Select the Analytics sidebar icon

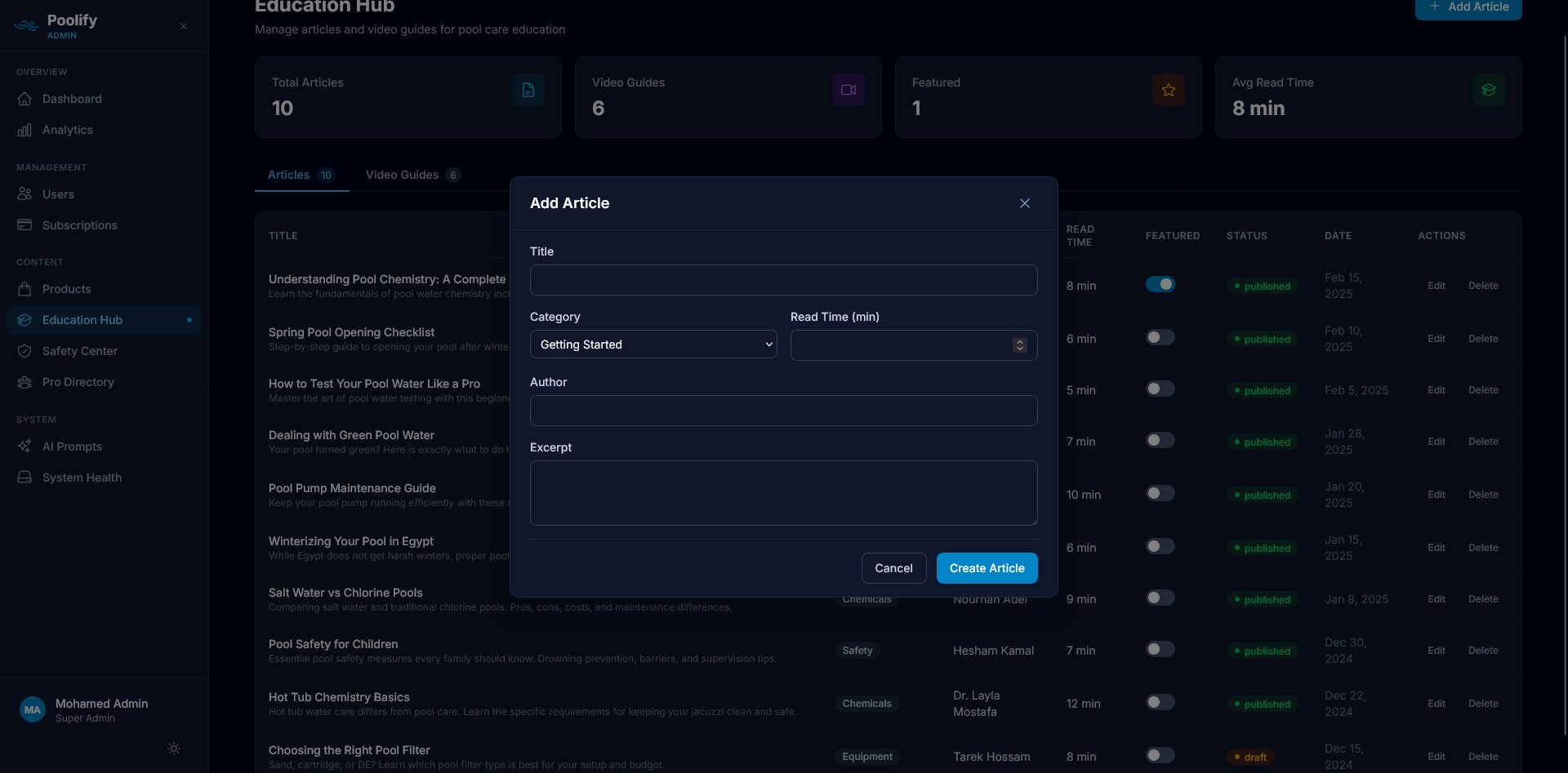click(25, 129)
